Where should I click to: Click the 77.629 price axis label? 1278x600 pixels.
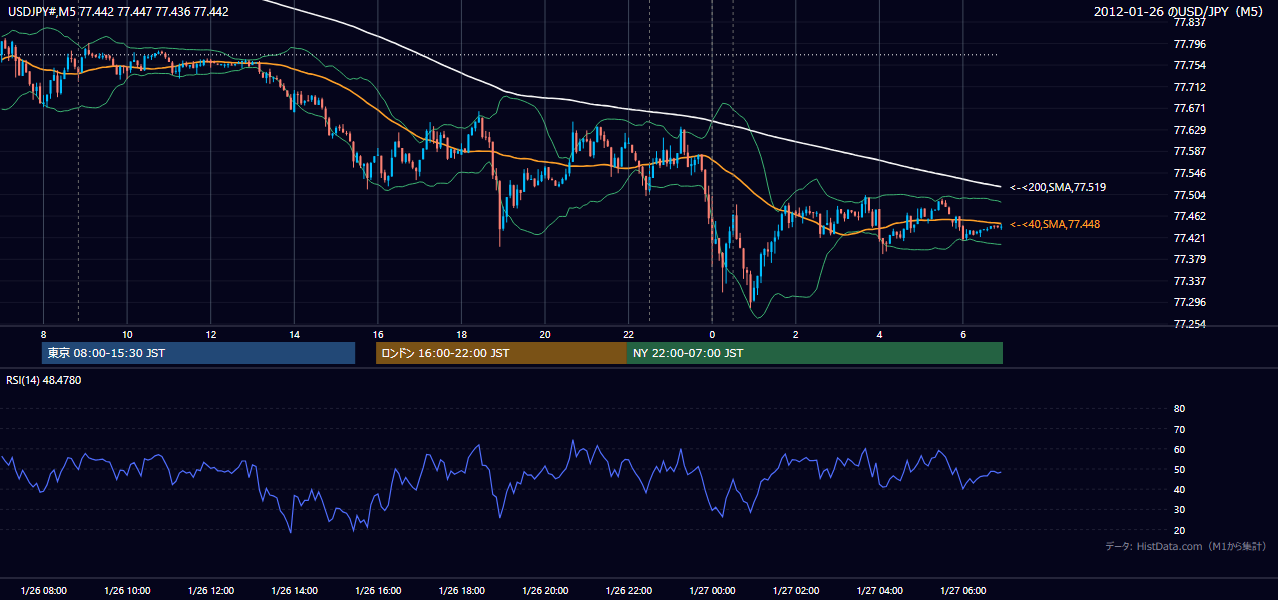(x=1189, y=130)
